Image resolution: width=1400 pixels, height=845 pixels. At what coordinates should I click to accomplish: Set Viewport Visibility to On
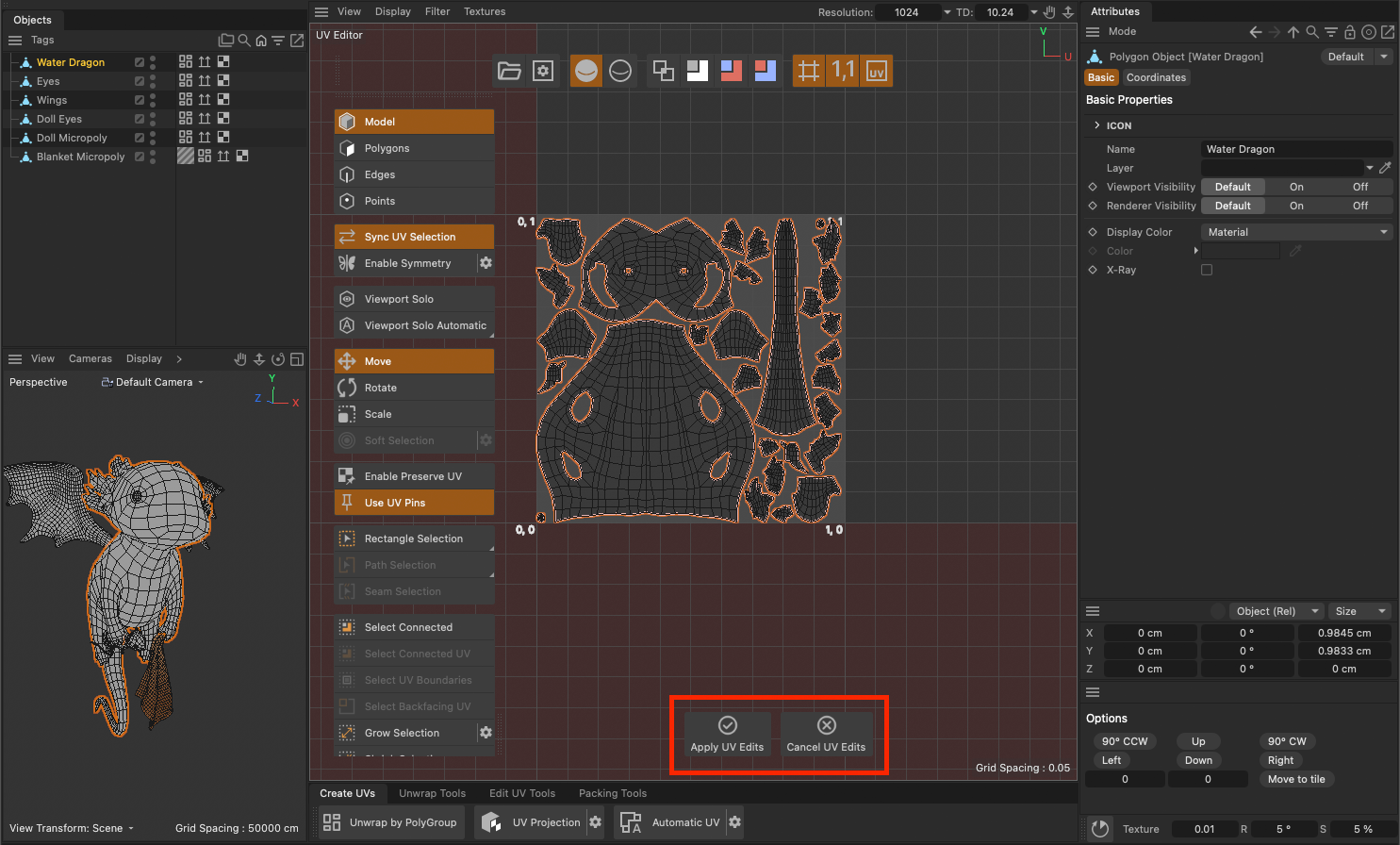point(1296,187)
